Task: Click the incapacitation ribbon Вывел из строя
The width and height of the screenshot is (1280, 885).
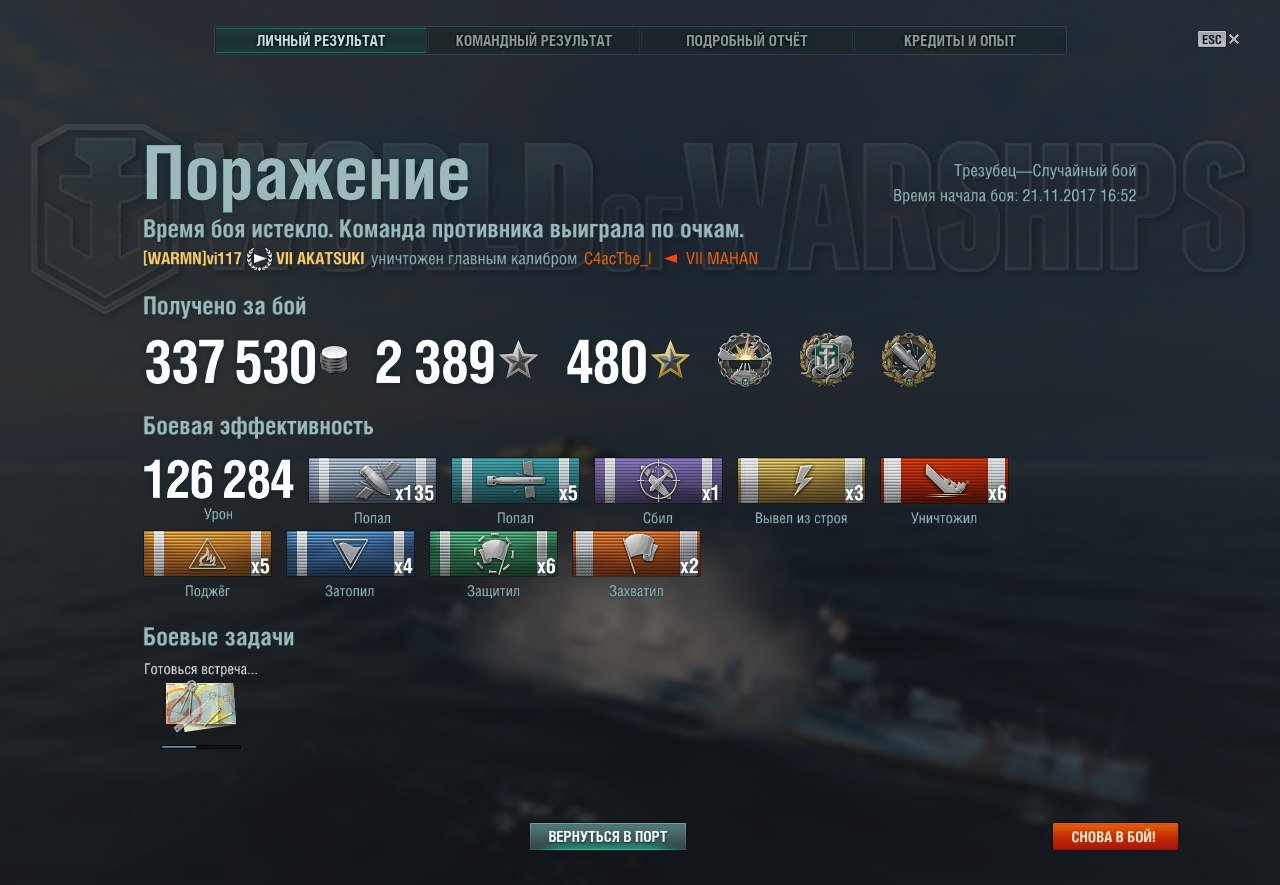Action: (x=801, y=480)
